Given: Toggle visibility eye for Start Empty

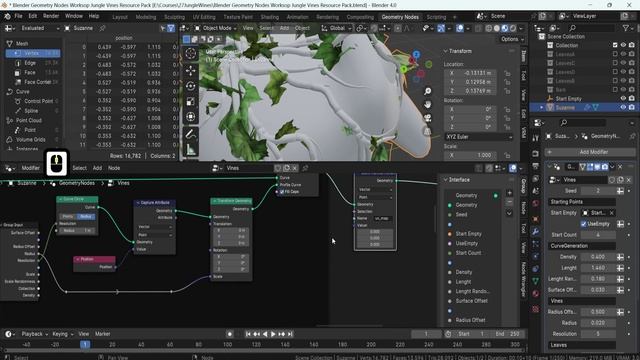Looking at the screenshot, I should coord(623,98).
